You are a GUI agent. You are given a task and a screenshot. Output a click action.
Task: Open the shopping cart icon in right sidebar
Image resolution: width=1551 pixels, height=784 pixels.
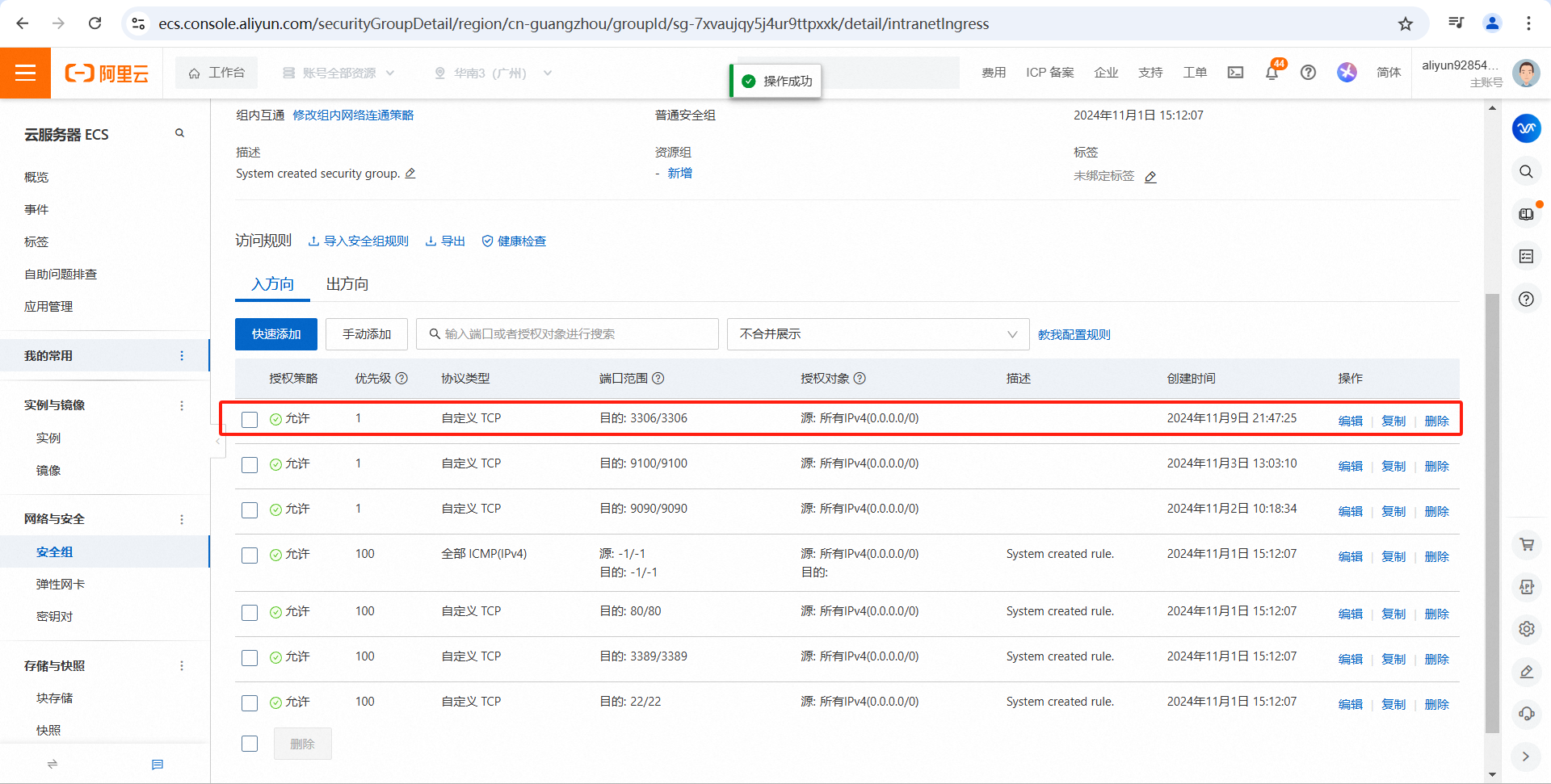pos(1526,545)
